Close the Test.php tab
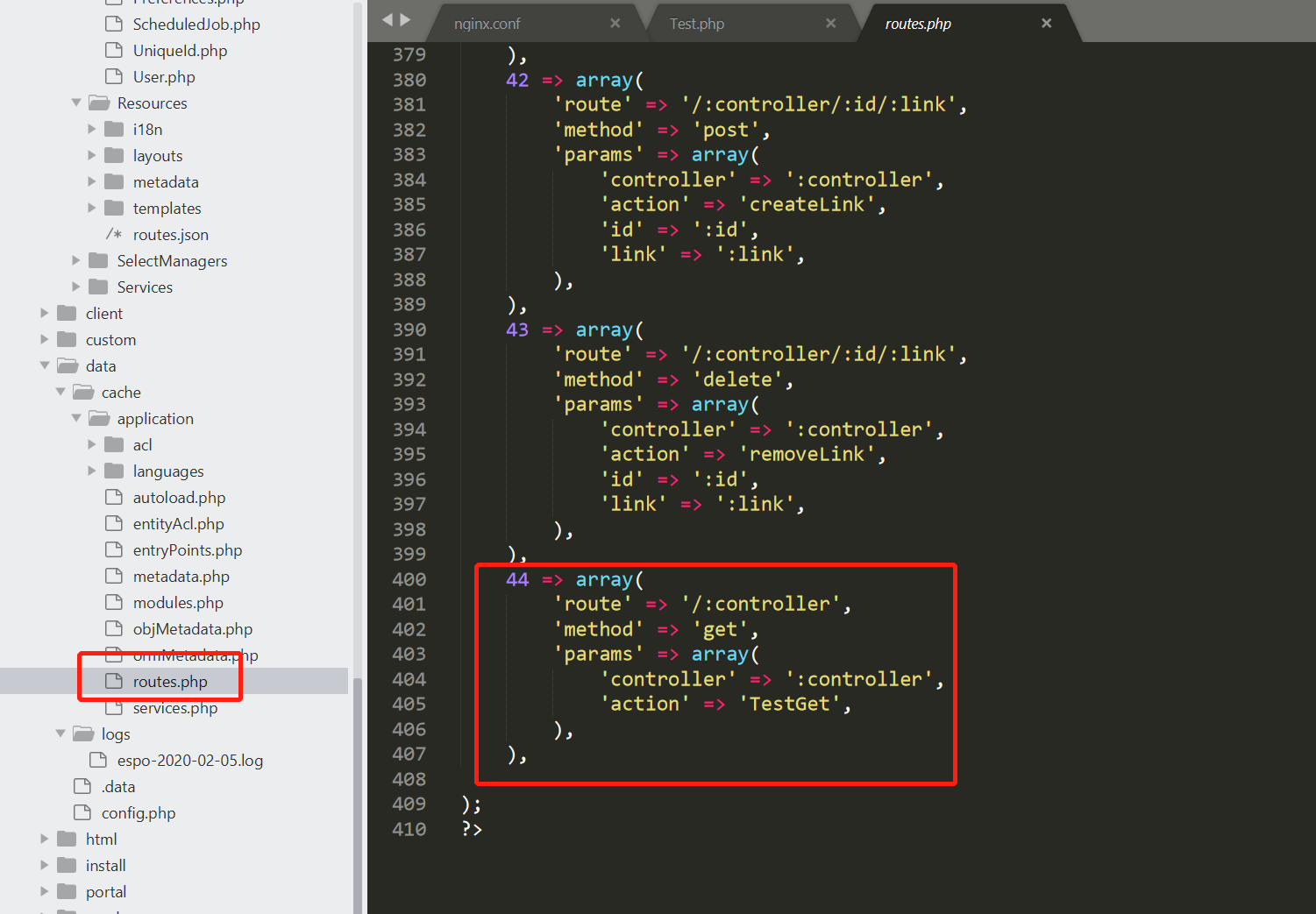The height and width of the screenshot is (914, 1316). [830, 23]
